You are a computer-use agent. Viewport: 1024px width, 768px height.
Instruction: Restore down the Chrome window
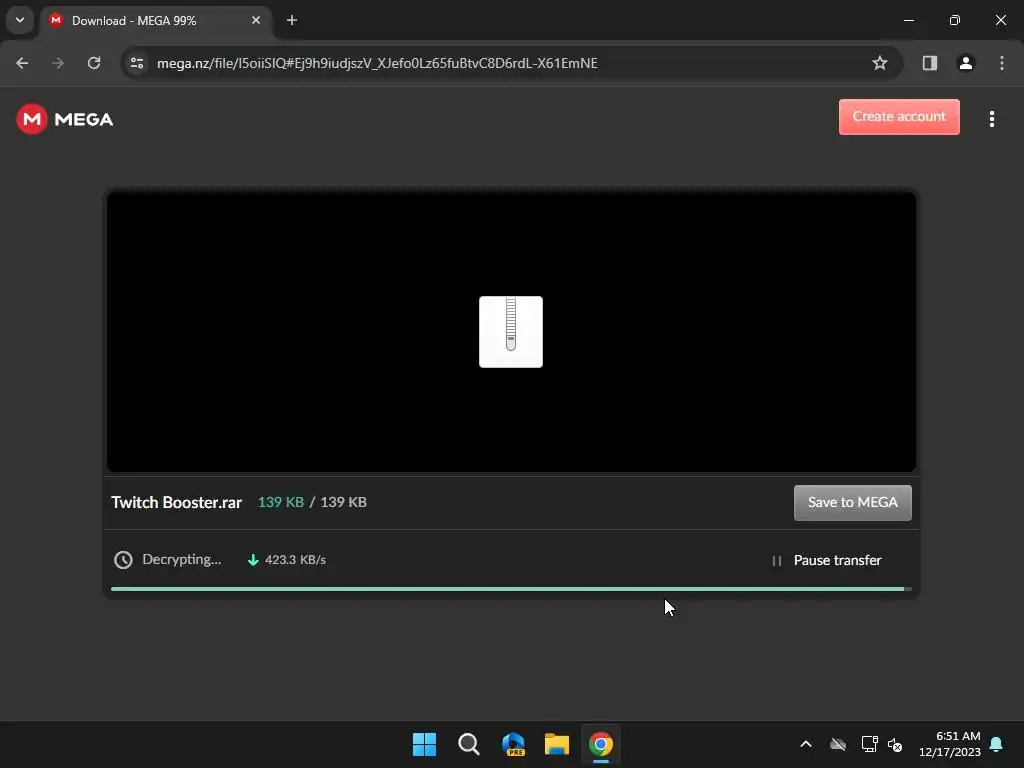(x=954, y=20)
